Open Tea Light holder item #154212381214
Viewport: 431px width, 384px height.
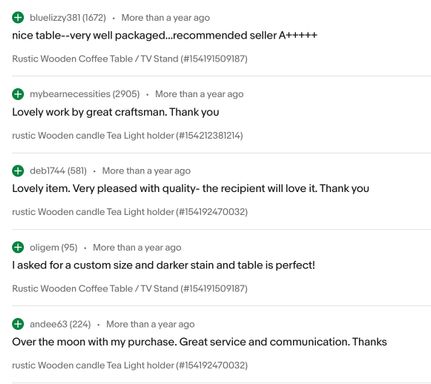127,135
